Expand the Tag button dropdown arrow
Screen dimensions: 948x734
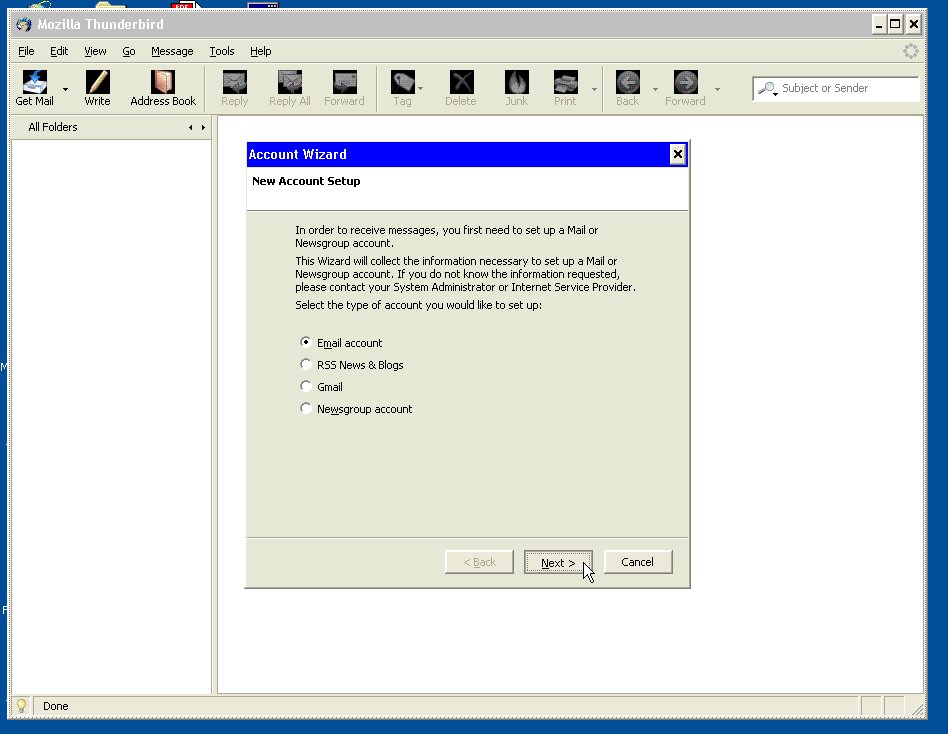[x=420, y=89]
